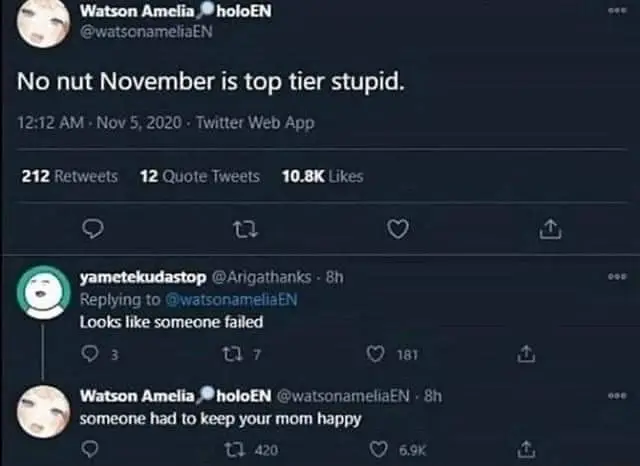
Task: Open more options on the main tweet
Action: 617,12
